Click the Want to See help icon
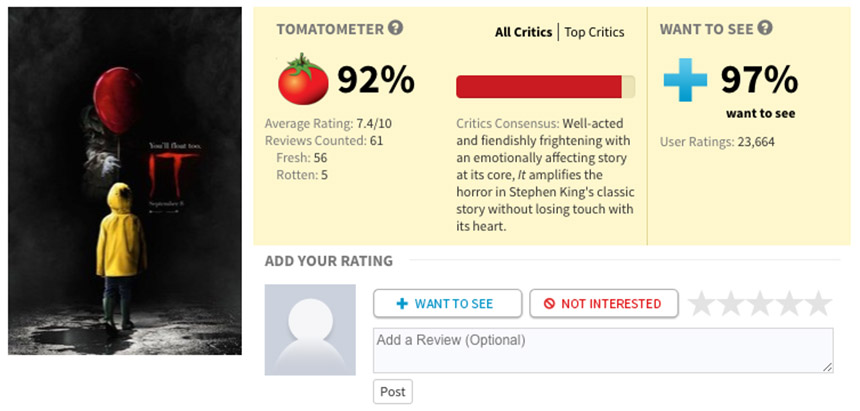Viewport: 860px width, 411px height. click(765, 28)
